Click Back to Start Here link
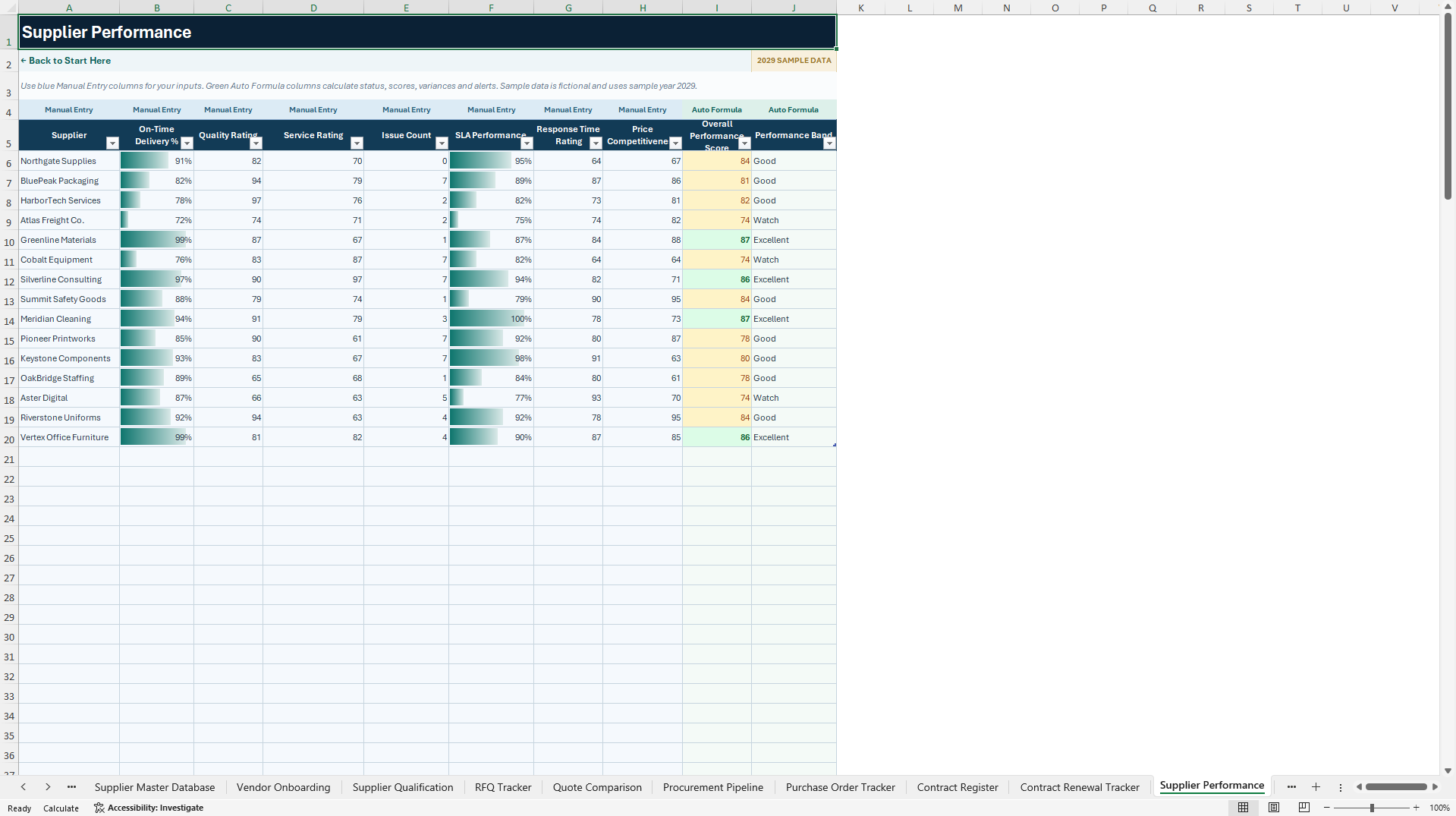The width and height of the screenshot is (1456, 816). [x=66, y=61]
